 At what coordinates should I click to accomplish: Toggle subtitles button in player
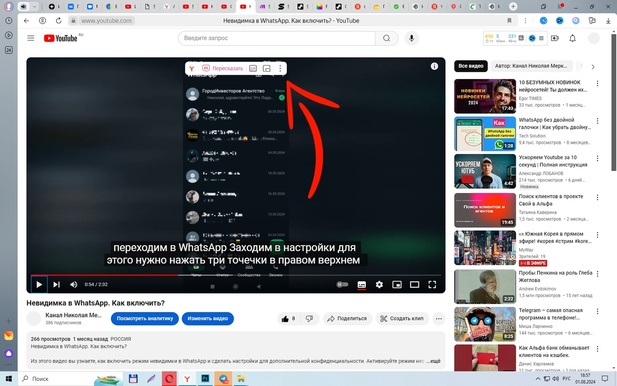click(x=361, y=284)
